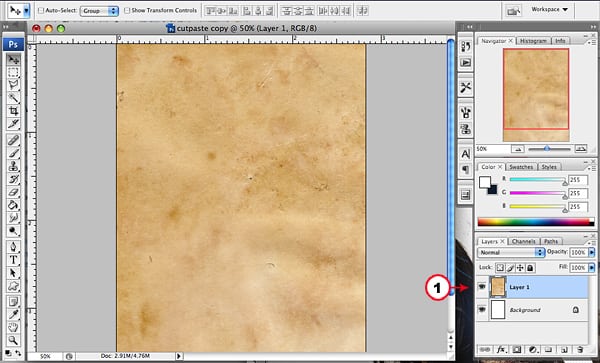
Task: Open the Normal blend mode dropdown
Action: tap(511, 252)
